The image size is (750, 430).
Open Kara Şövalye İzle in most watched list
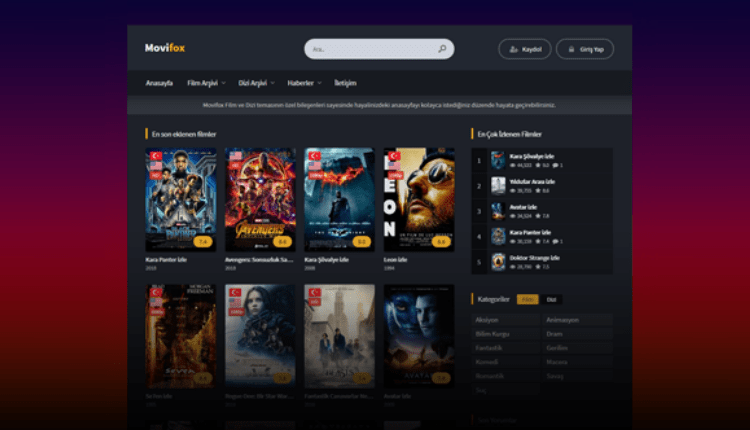[531, 156]
